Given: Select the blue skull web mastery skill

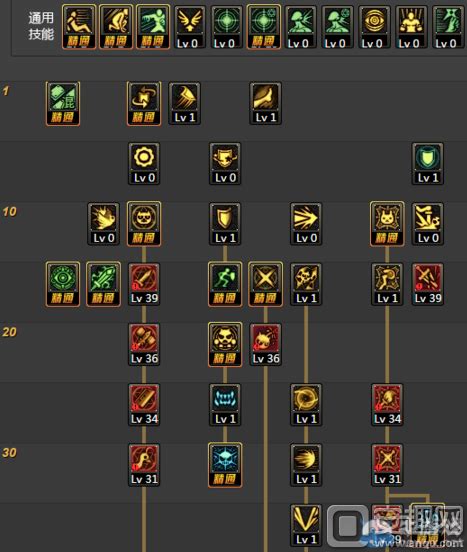Looking at the screenshot, I should (225, 465).
